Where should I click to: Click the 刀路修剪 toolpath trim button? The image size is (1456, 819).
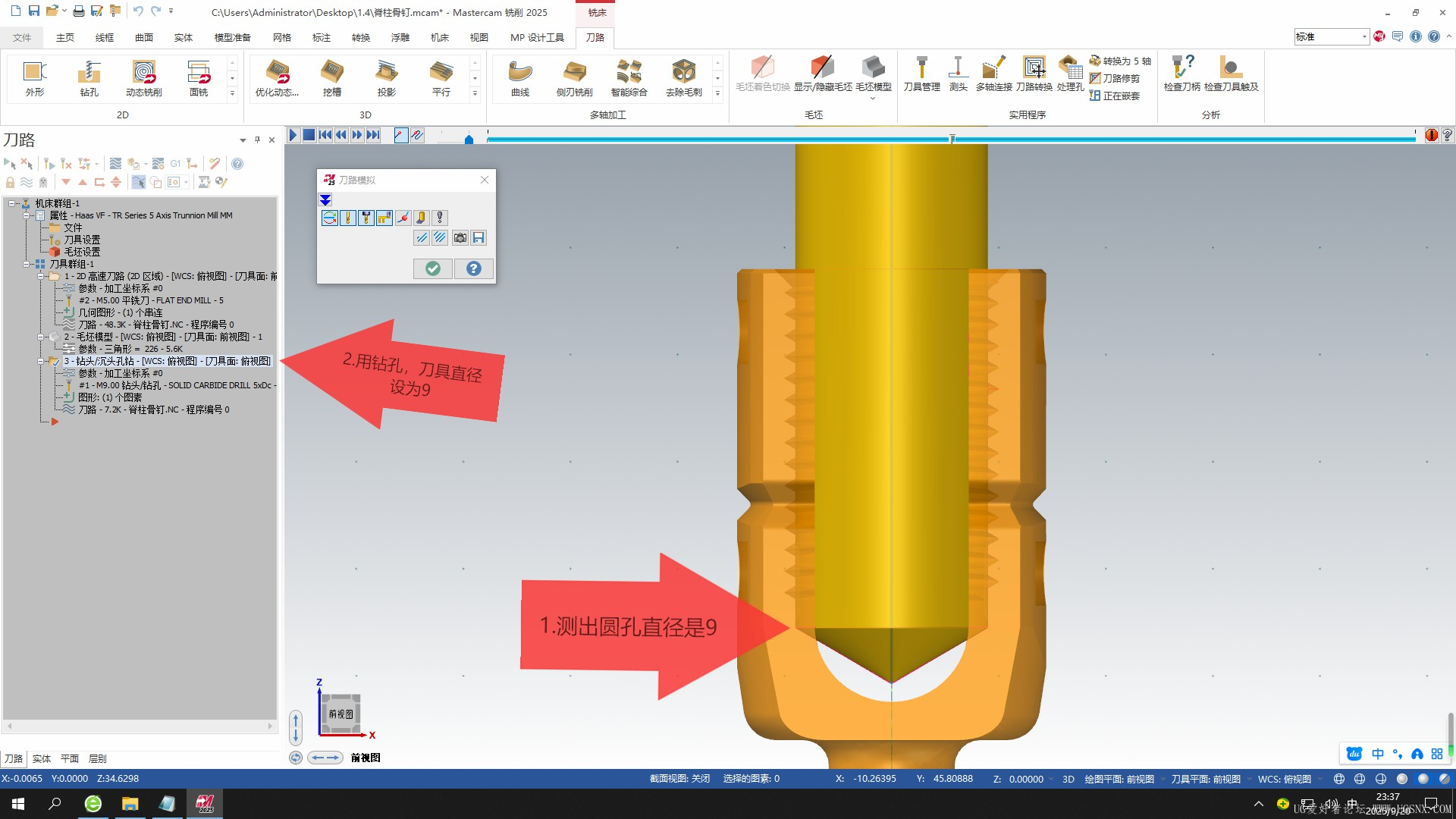[x=1115, y=78]
